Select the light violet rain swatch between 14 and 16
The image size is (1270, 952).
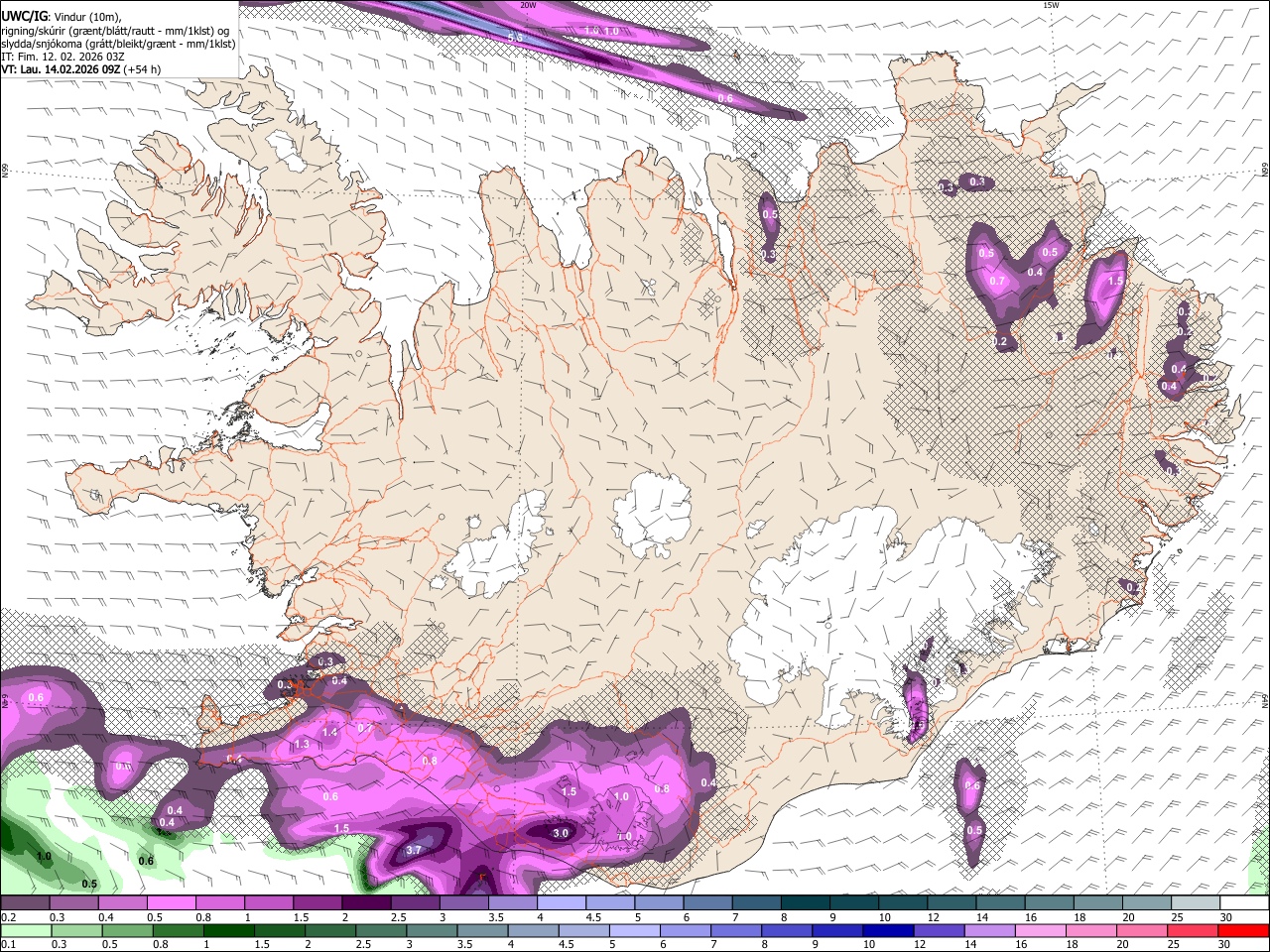(990, 930)
